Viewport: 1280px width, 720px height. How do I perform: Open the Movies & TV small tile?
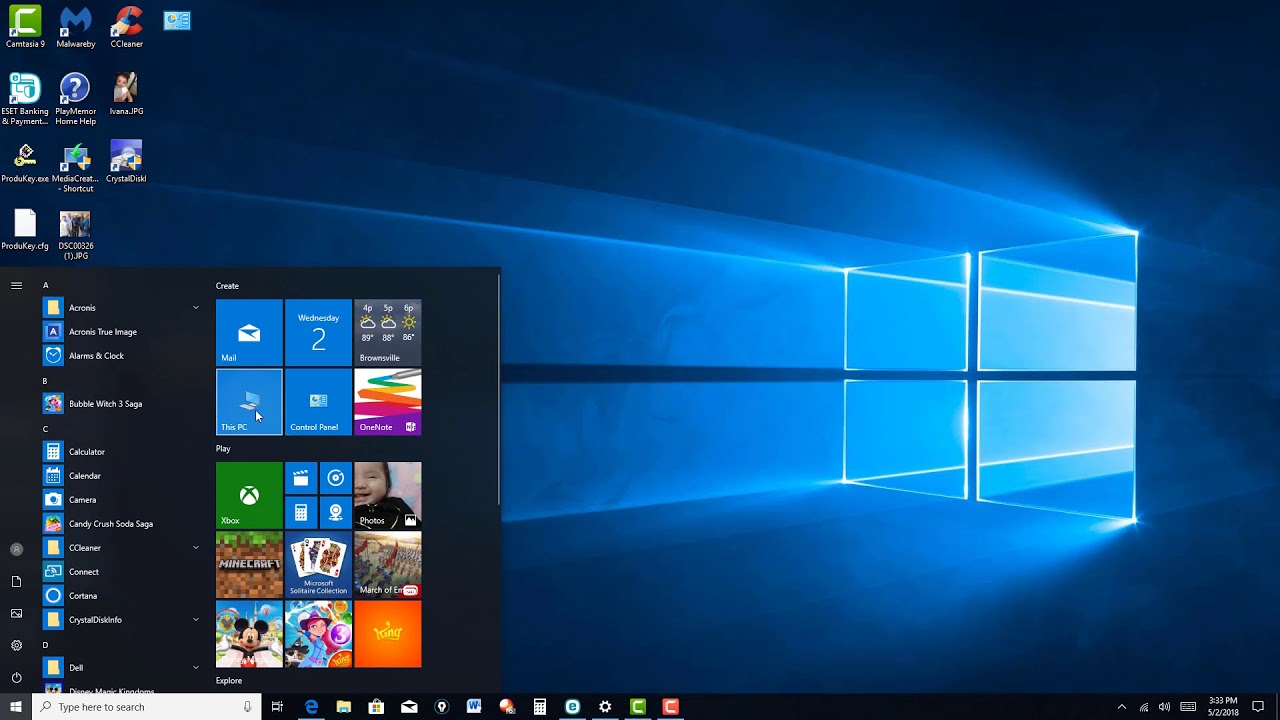click(x=301, y=478)
